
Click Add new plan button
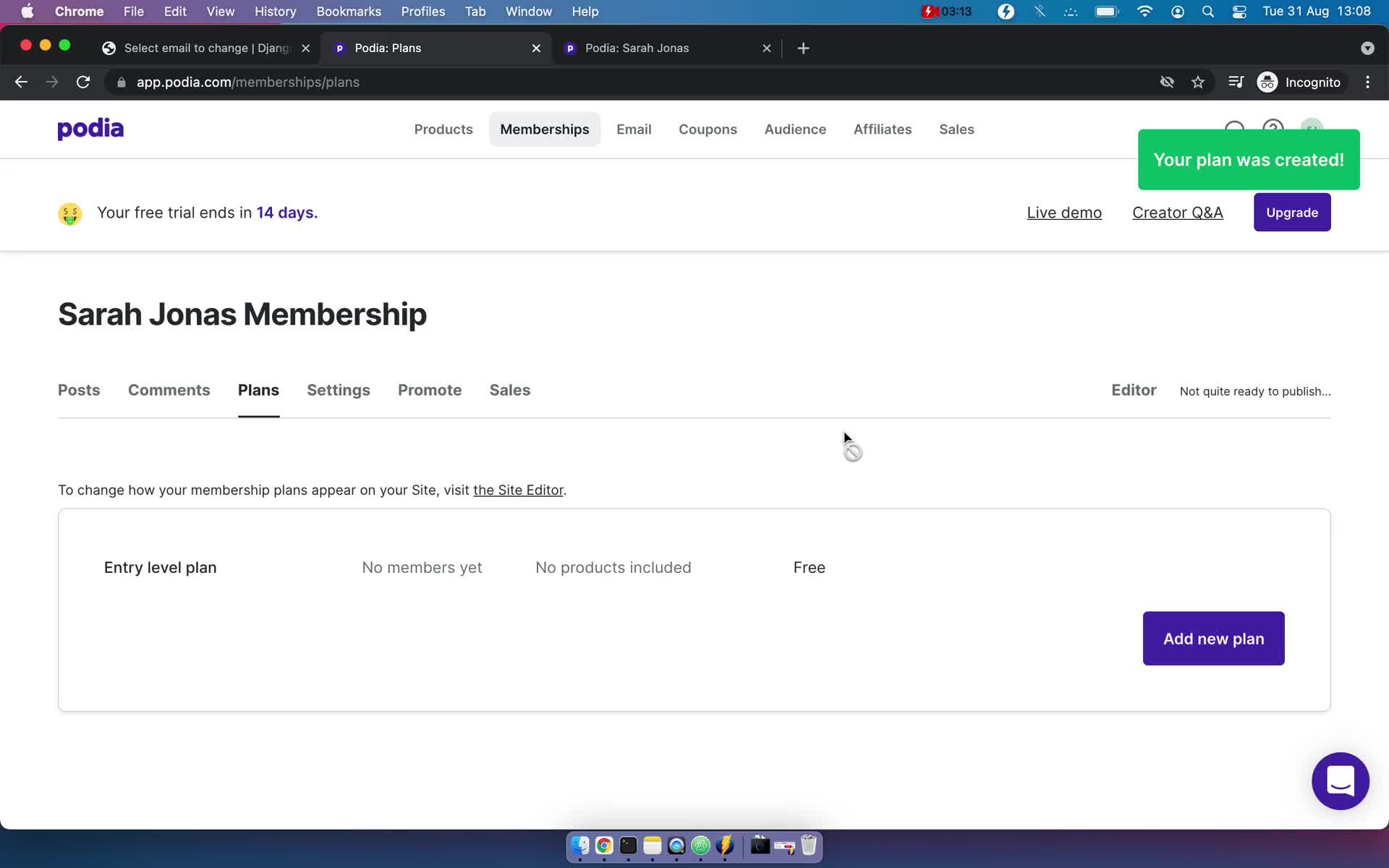(1213, 638)
